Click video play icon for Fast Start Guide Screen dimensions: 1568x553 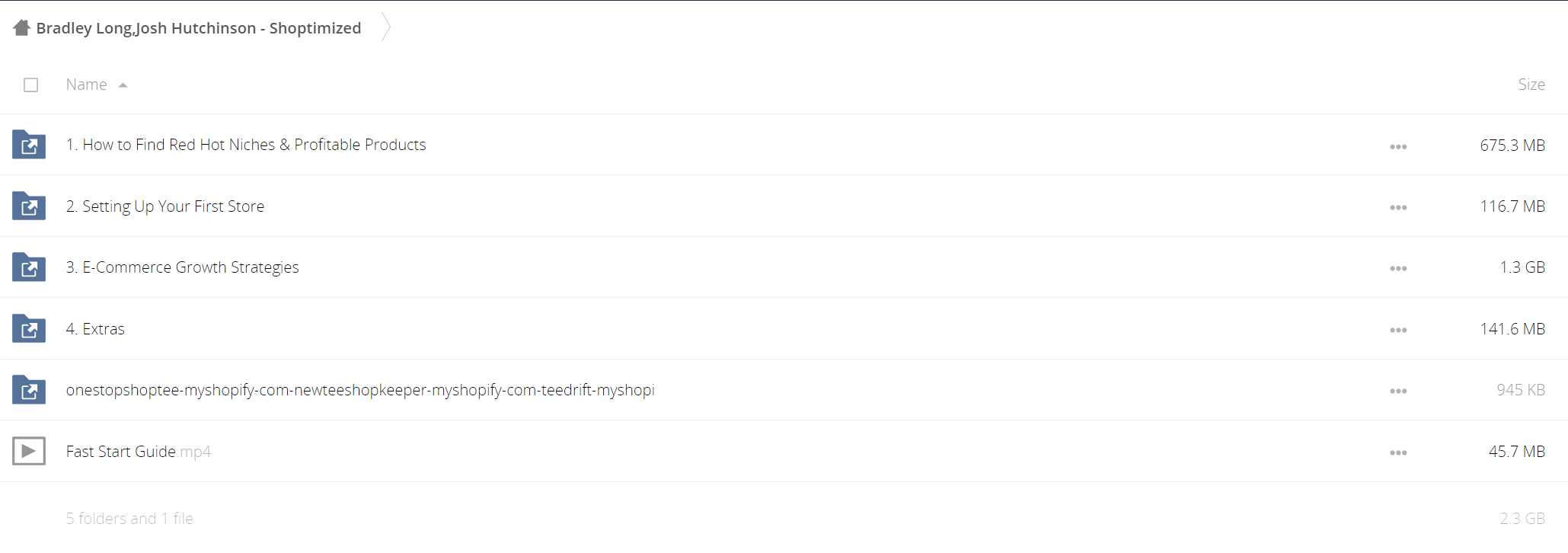pyautogui.click(x=29, y=451)
